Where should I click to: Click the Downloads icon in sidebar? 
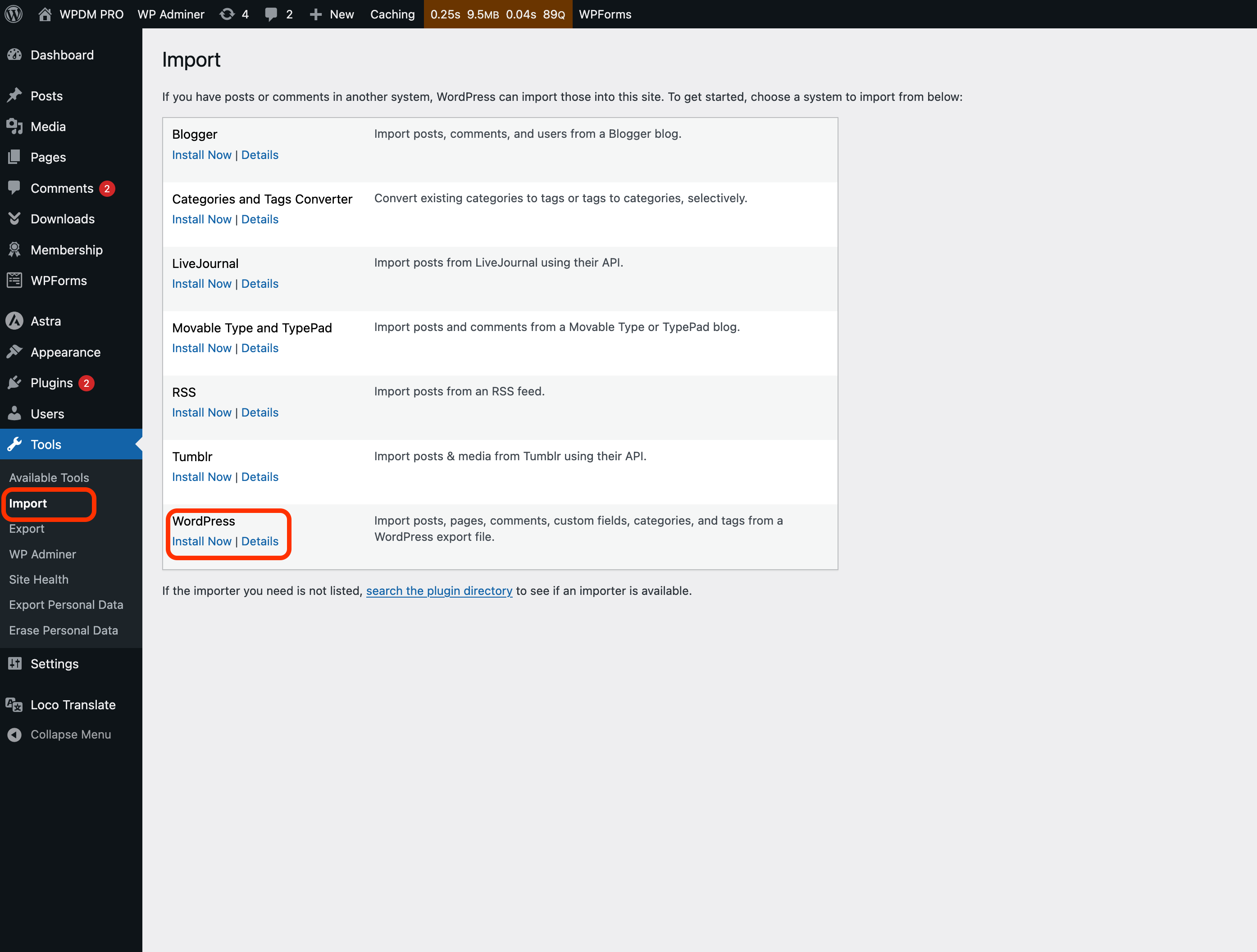[15, 219]
